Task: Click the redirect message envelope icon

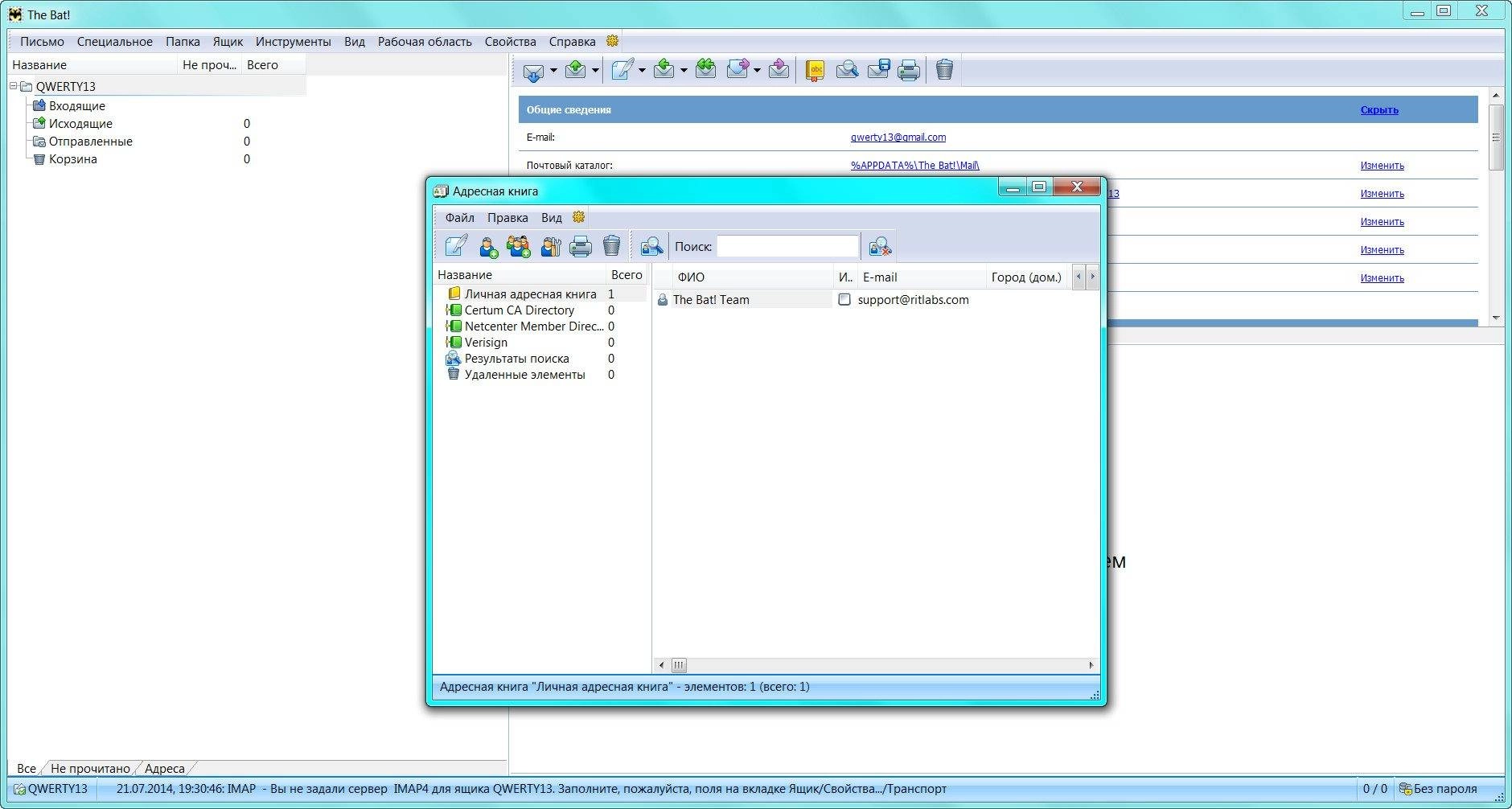Action: click(x=779, y=70)
